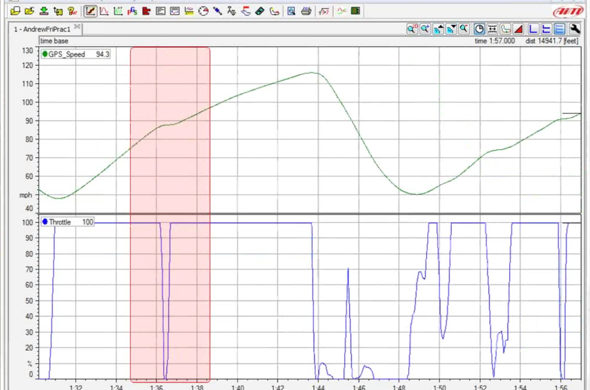Open the track map icon

(274, 11)
